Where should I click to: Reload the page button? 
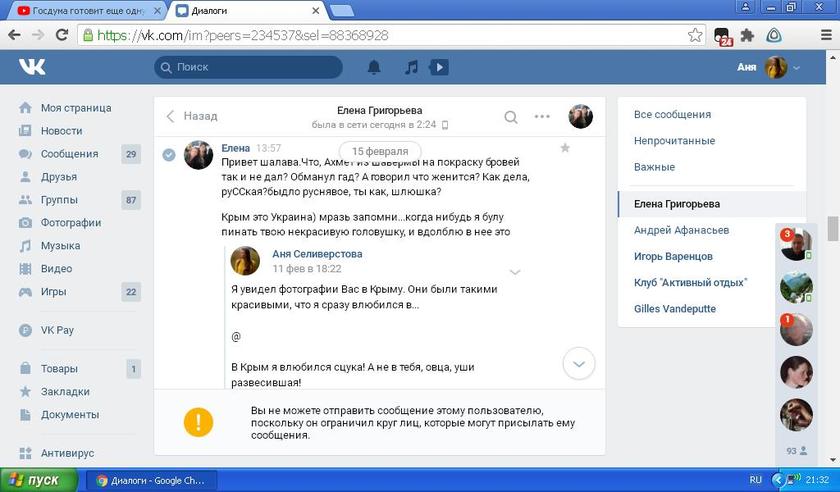(x=62, y=35)
